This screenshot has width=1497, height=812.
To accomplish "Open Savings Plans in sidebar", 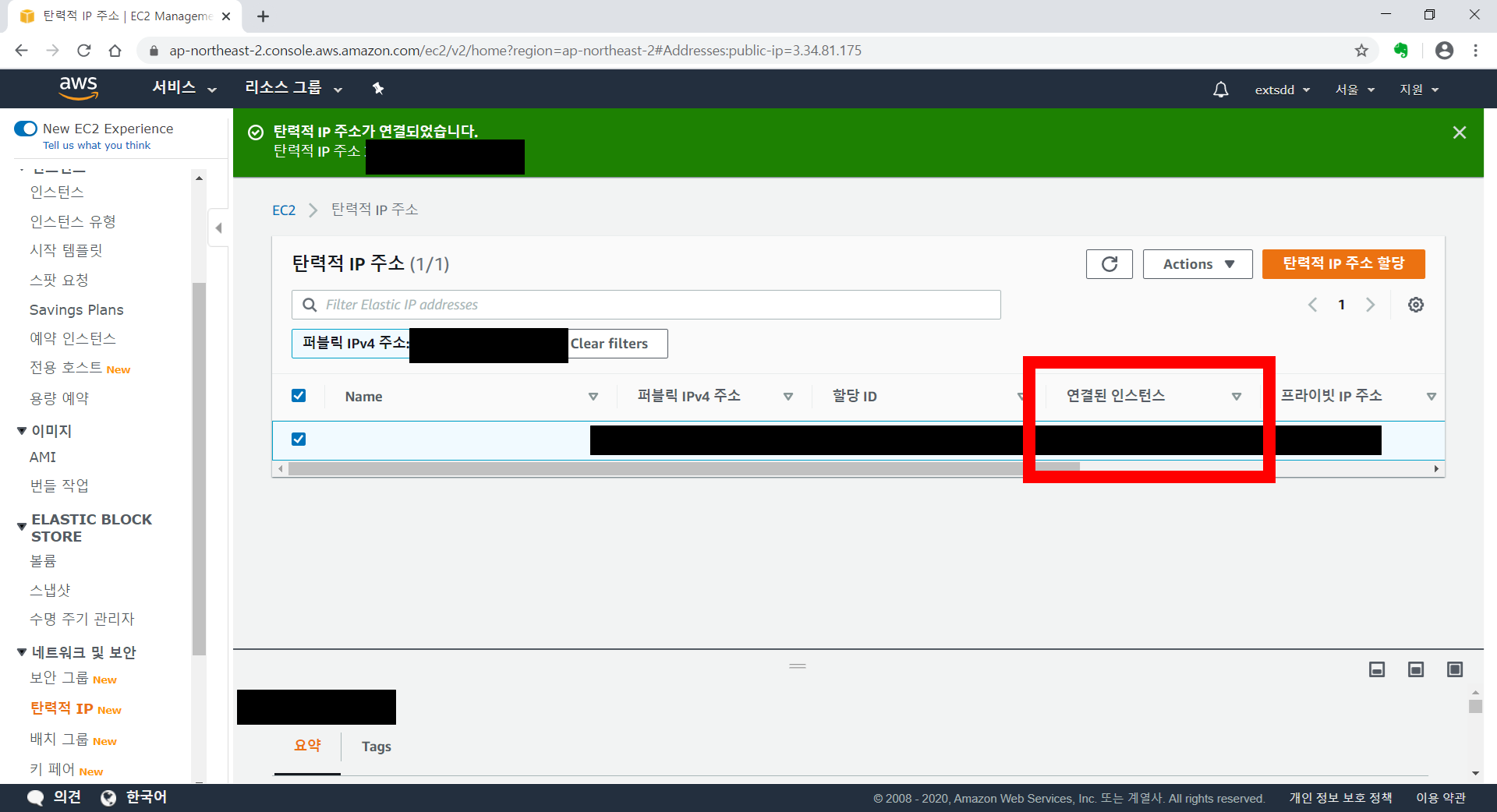I will click(x=76, y=310).
